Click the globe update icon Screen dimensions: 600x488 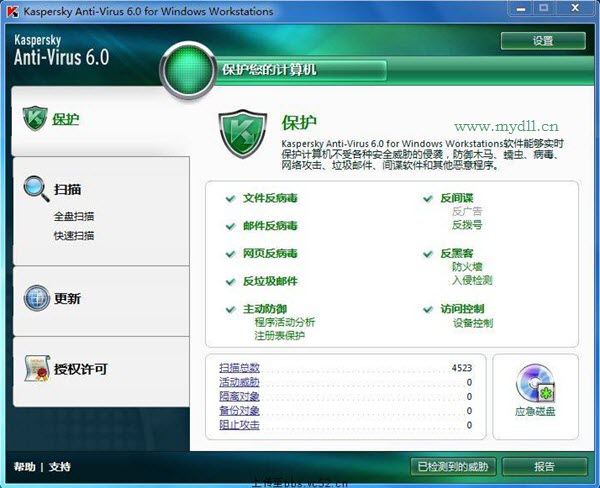[x=37, y=298]
